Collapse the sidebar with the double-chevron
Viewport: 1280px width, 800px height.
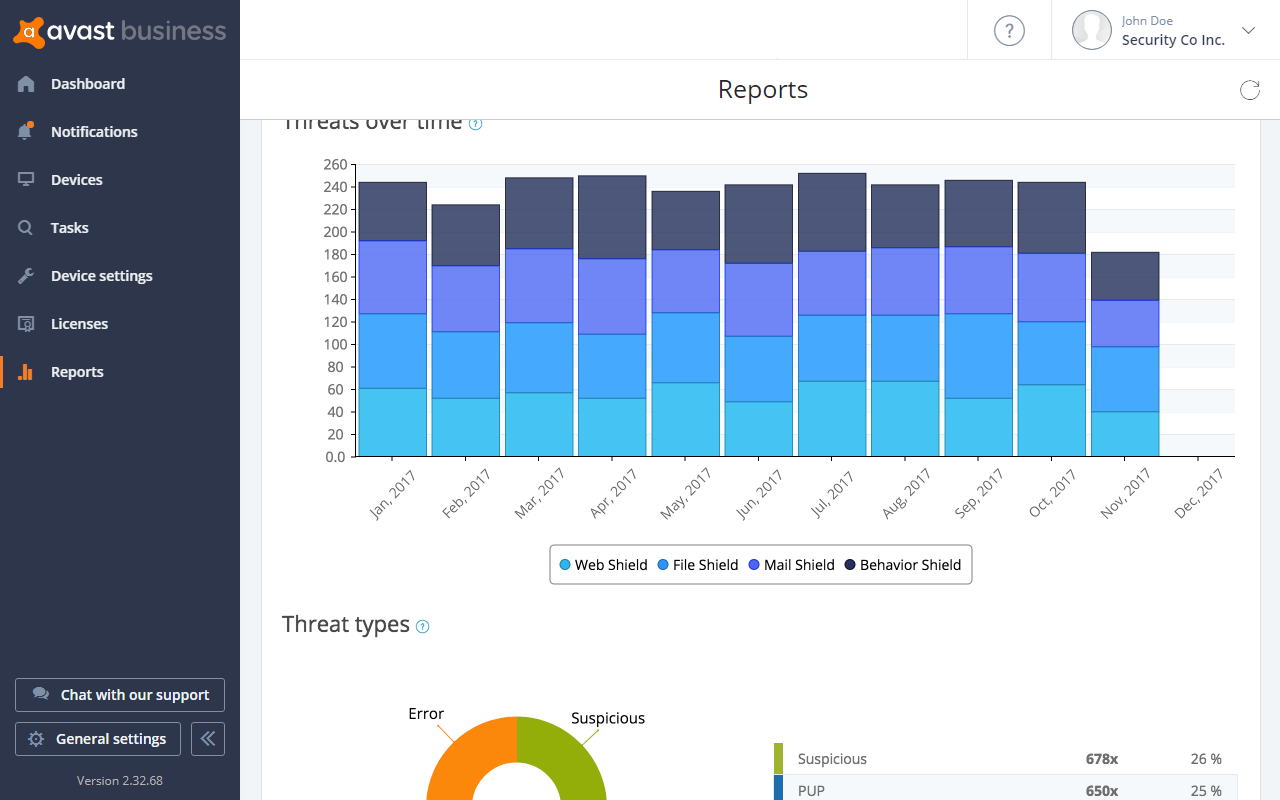[207, 738]
